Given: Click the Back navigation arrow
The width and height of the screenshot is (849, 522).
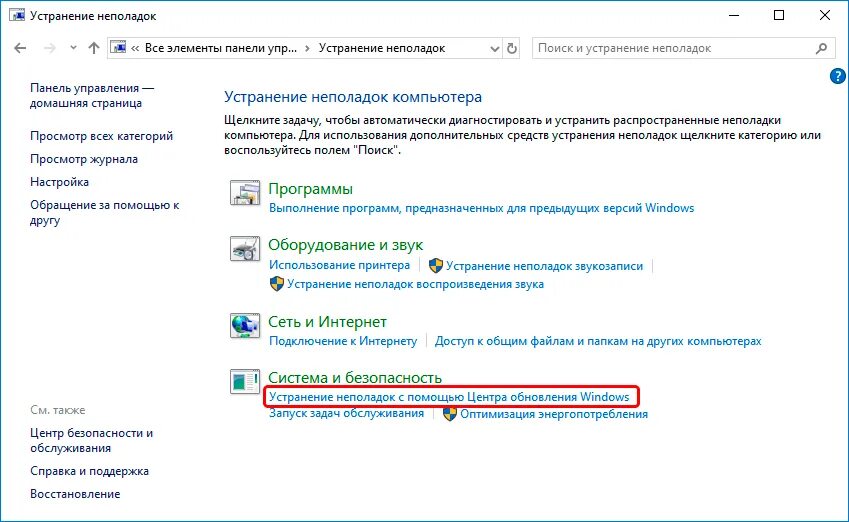Looking at the screenshot, I should [20, 48].
